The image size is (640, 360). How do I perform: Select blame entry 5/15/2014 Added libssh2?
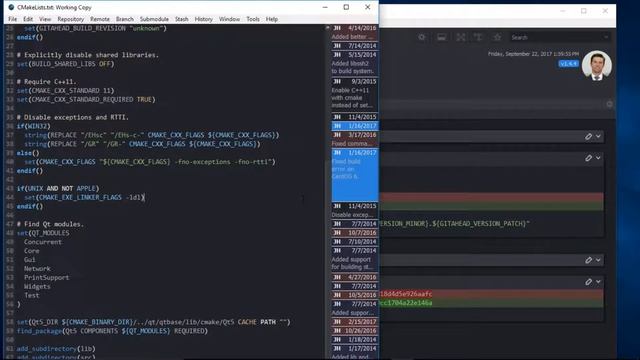coord(355,63)
